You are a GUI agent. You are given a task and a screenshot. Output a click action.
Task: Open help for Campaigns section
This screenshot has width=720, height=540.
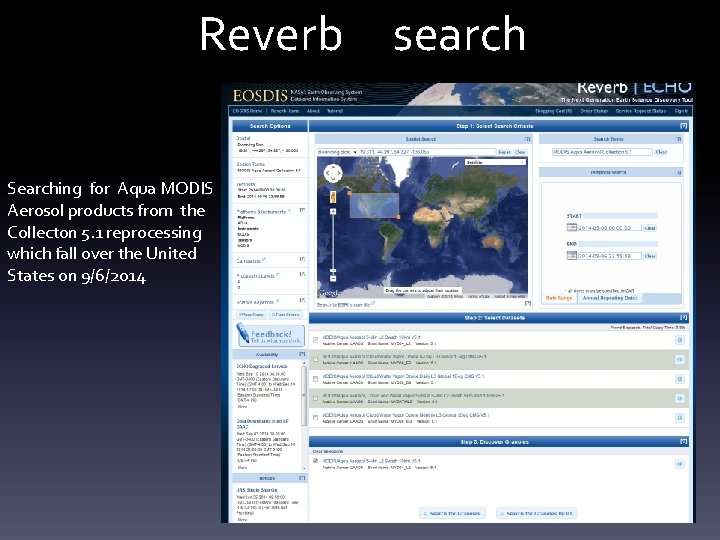302,259
